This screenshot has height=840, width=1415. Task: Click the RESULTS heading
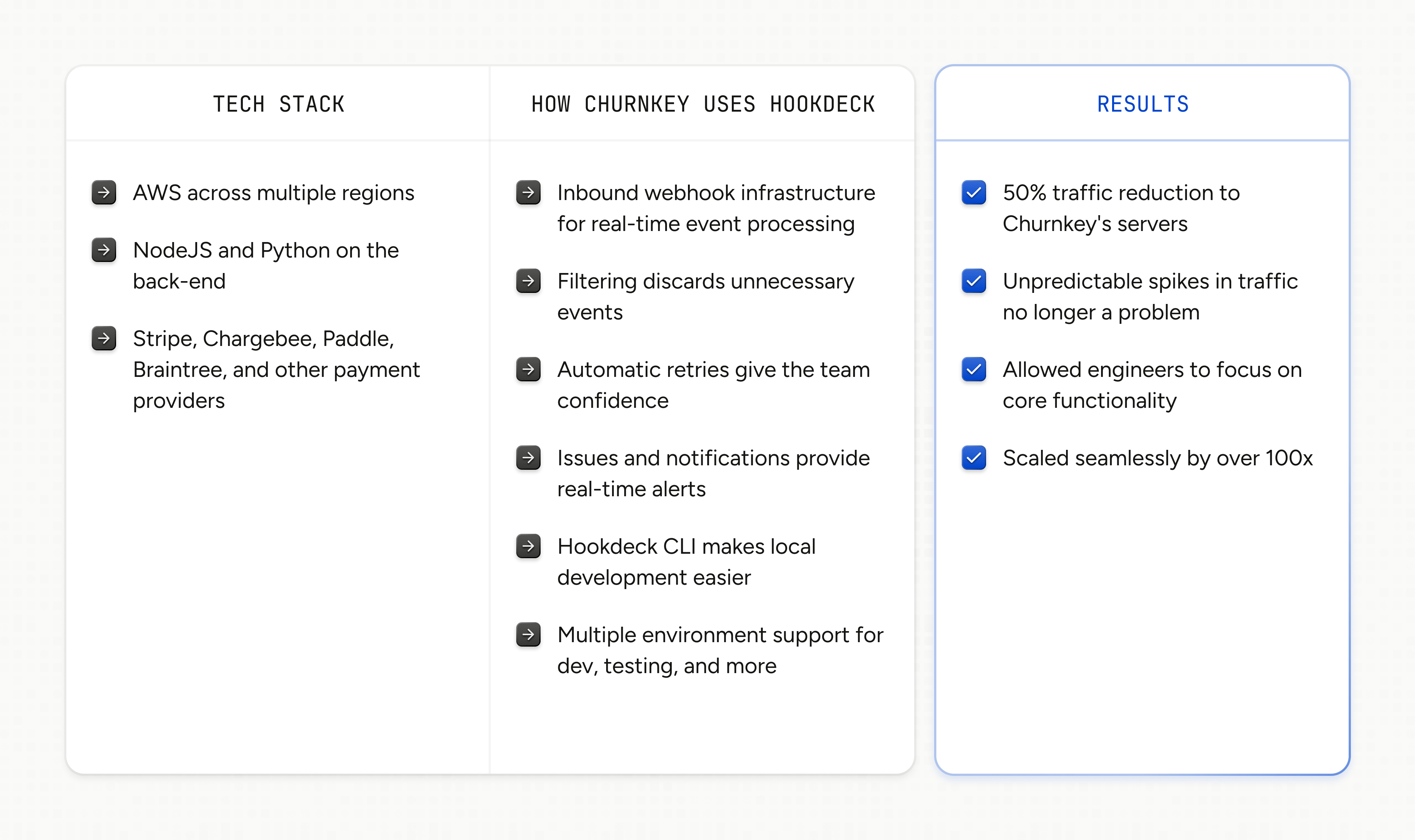coord(1143,104)
